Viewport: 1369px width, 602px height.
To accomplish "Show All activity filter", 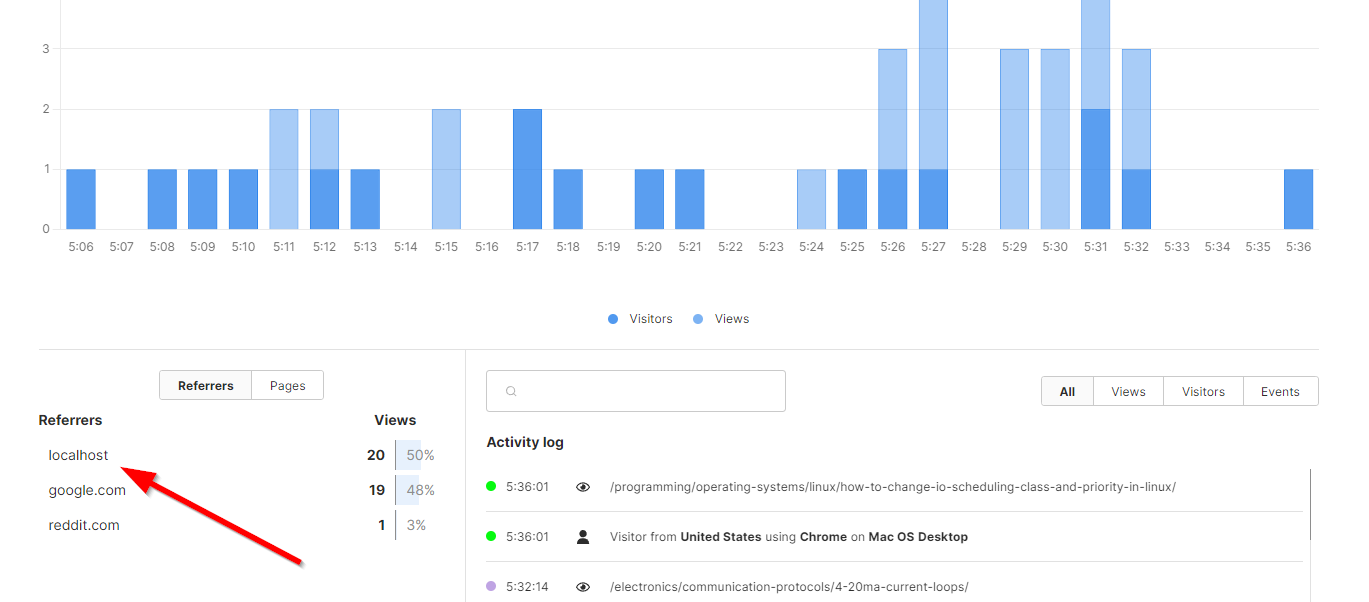I will pos(1067,392).
